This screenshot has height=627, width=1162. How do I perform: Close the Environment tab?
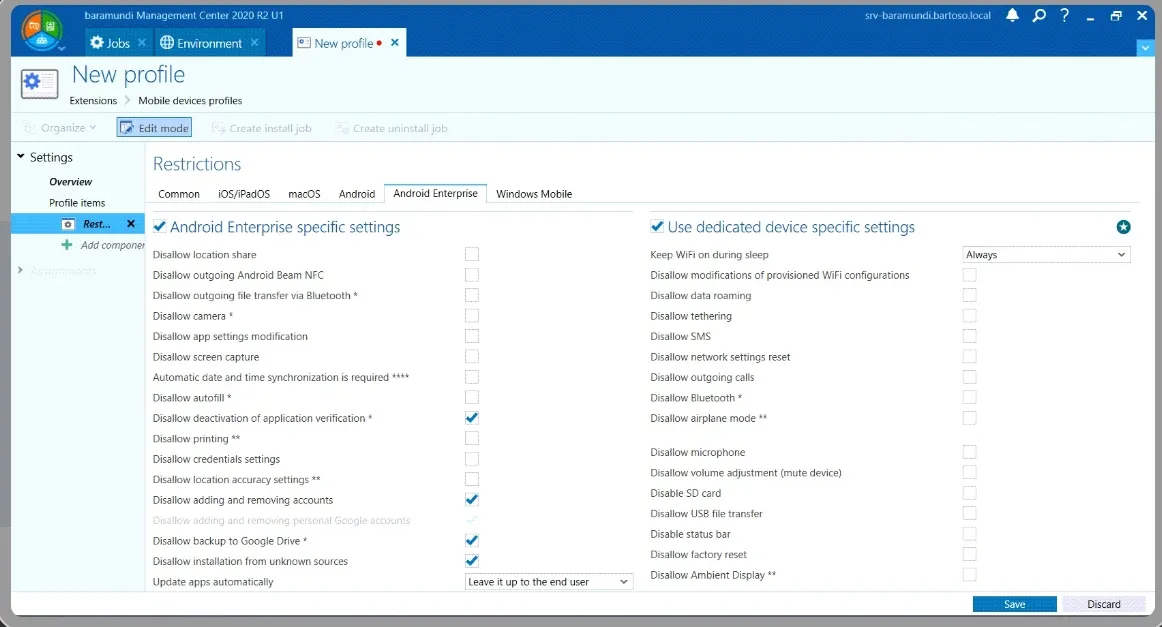[254, 42]
